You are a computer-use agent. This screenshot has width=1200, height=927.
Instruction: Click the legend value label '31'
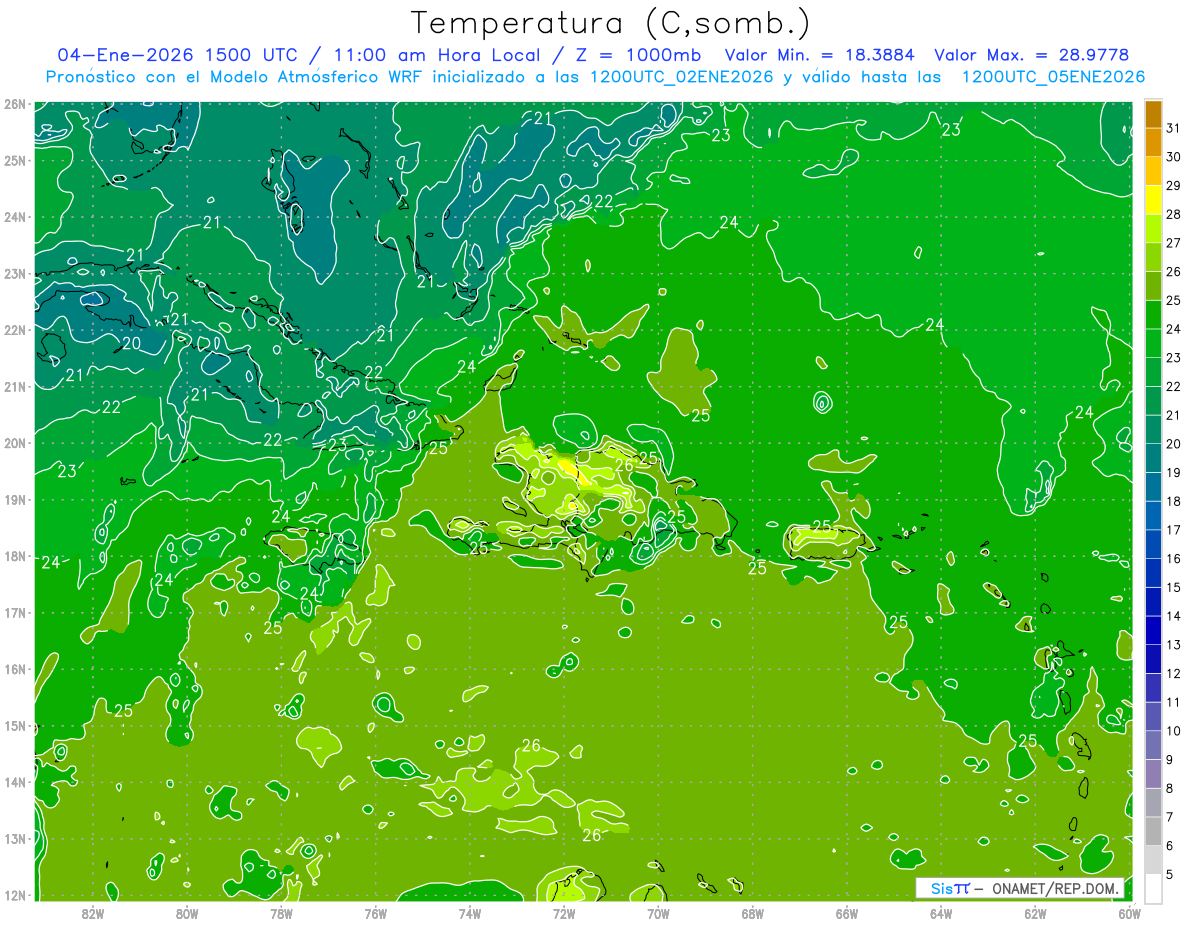pyautogui.click(x=1173, y=127)
